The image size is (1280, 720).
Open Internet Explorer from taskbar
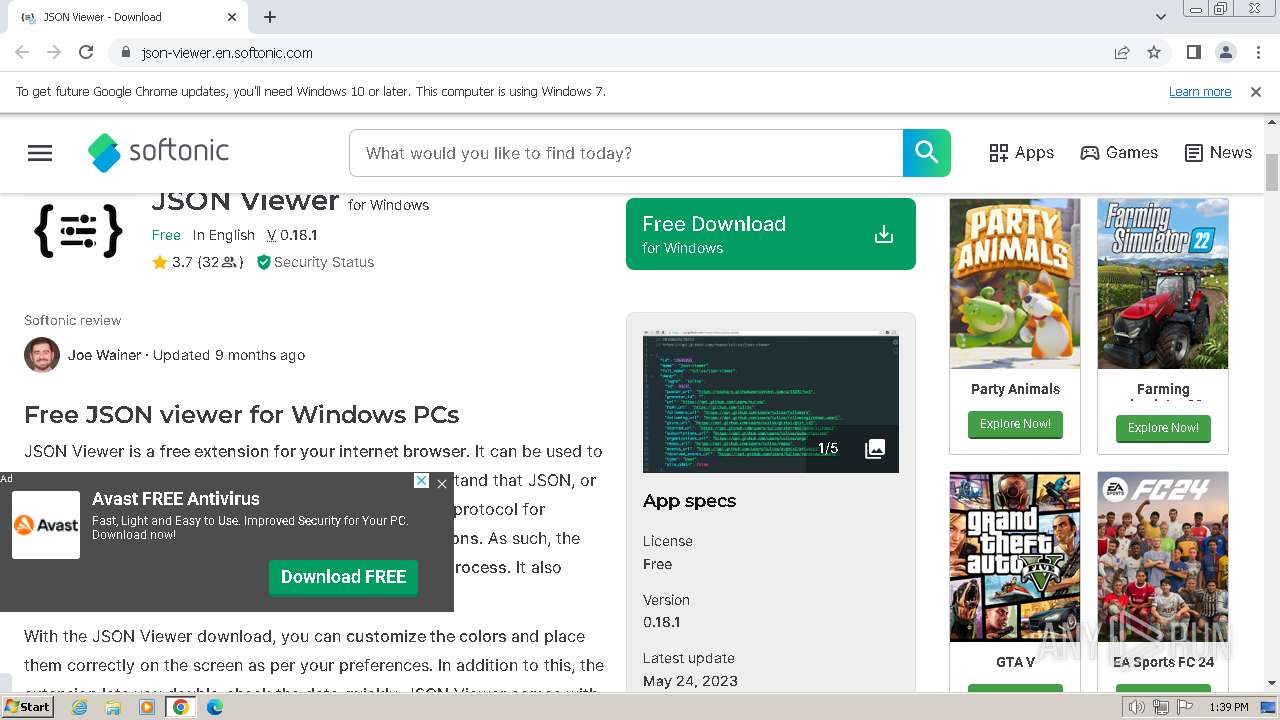coord(80,707)
